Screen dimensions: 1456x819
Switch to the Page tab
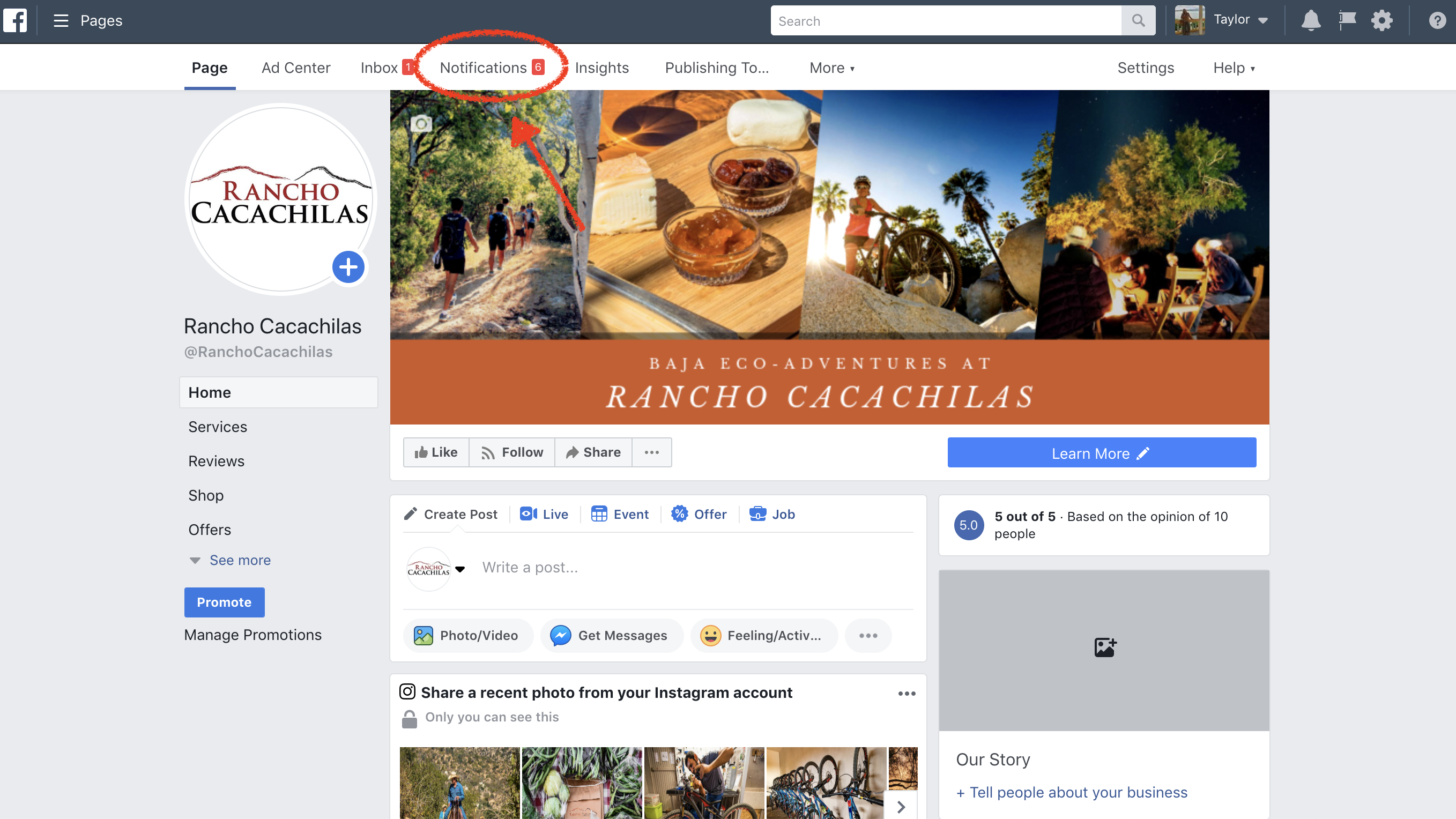click(210, 68)
